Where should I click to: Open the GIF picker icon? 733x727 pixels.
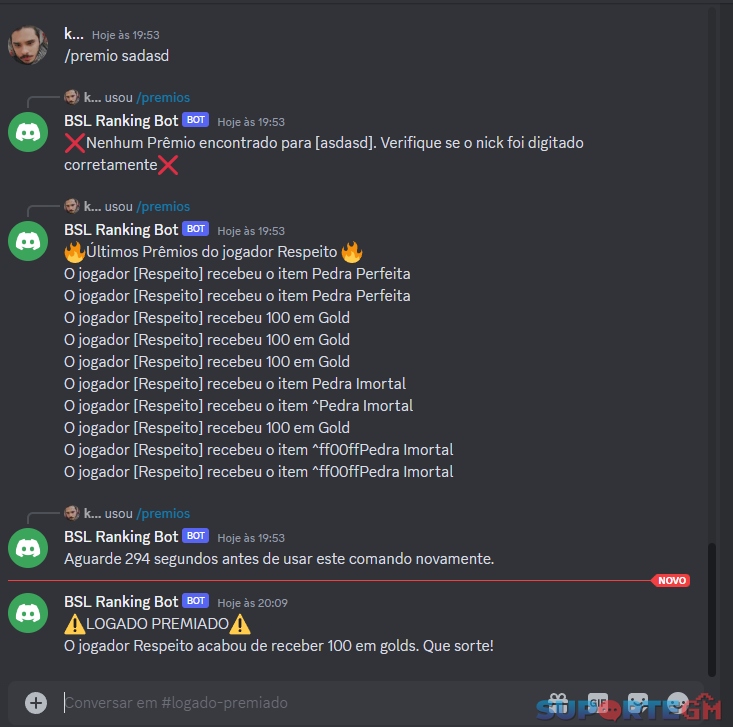[x=598, y=702]
